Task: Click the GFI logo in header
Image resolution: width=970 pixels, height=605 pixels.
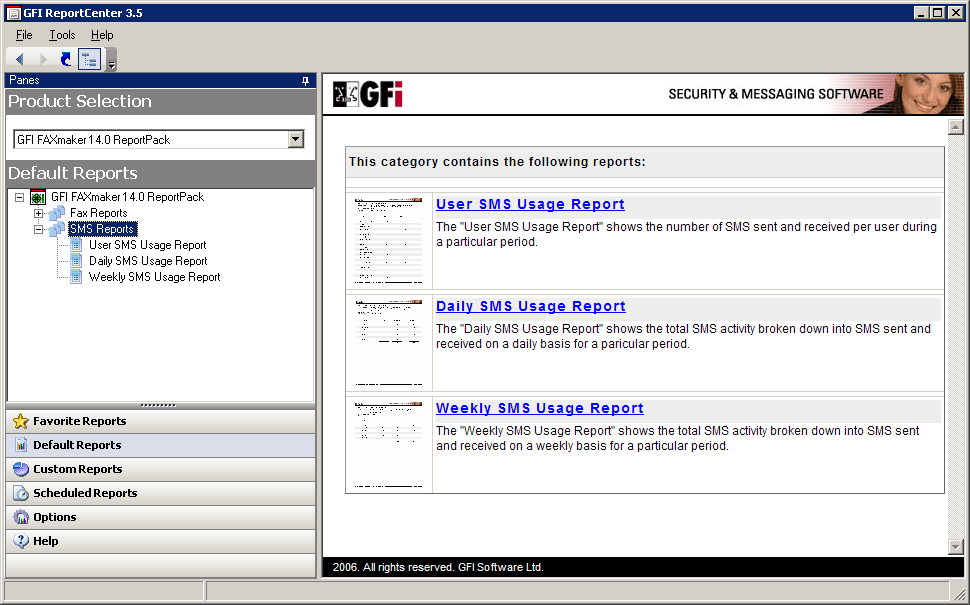Action: (x=368, y=94)
